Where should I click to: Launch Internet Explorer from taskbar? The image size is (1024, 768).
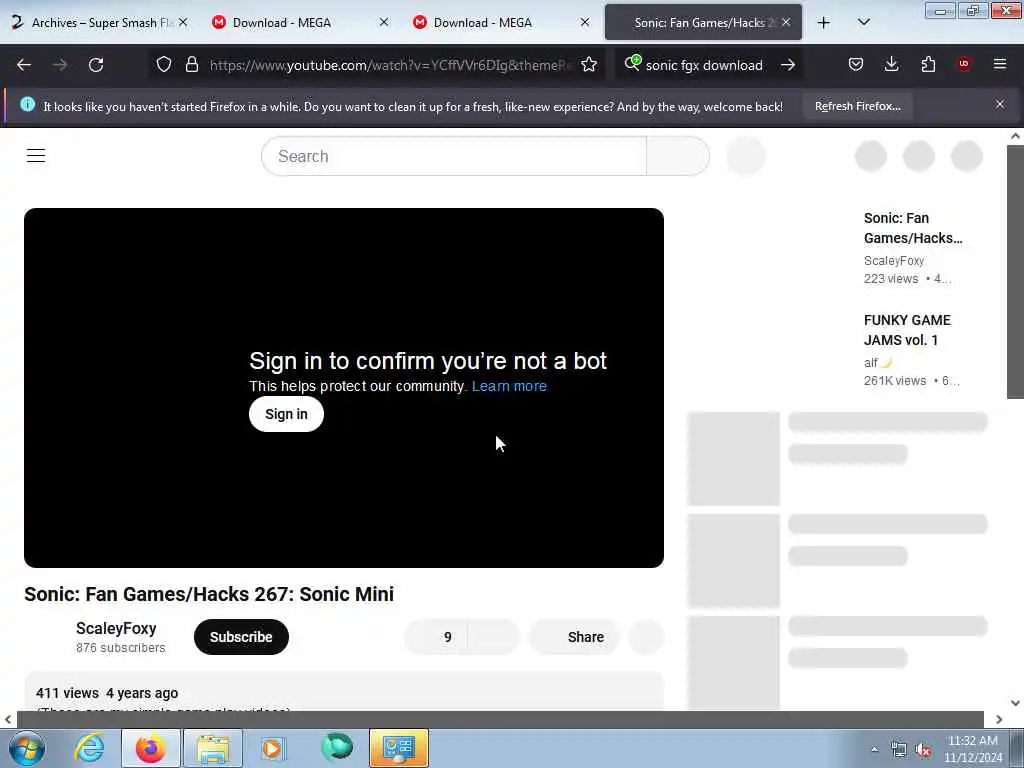89,748
